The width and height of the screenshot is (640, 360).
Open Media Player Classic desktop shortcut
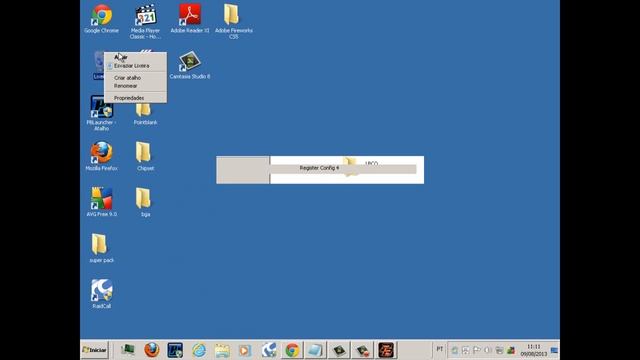(x=145, y=21)
